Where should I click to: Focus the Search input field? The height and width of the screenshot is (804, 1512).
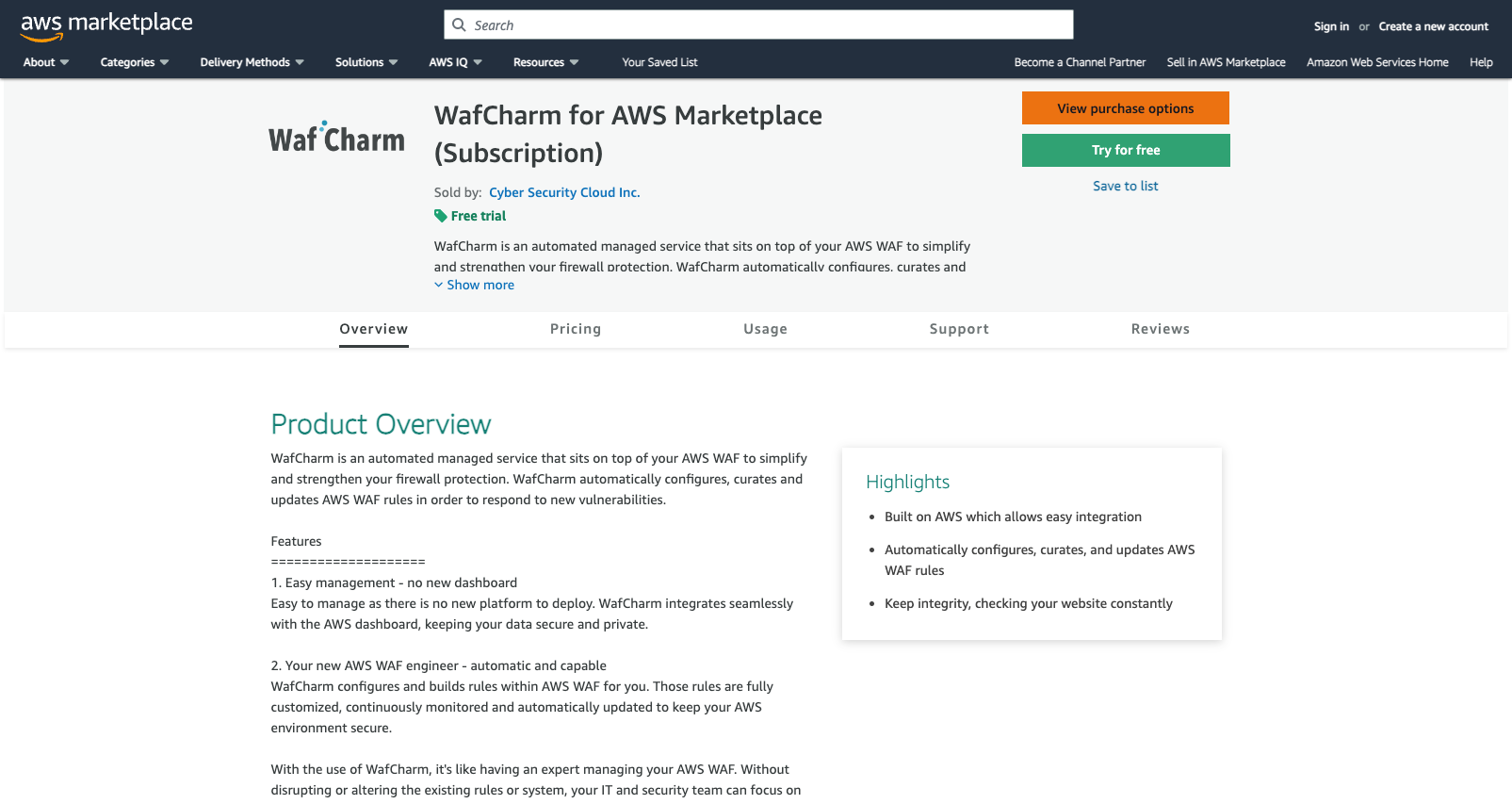[758, 25]
